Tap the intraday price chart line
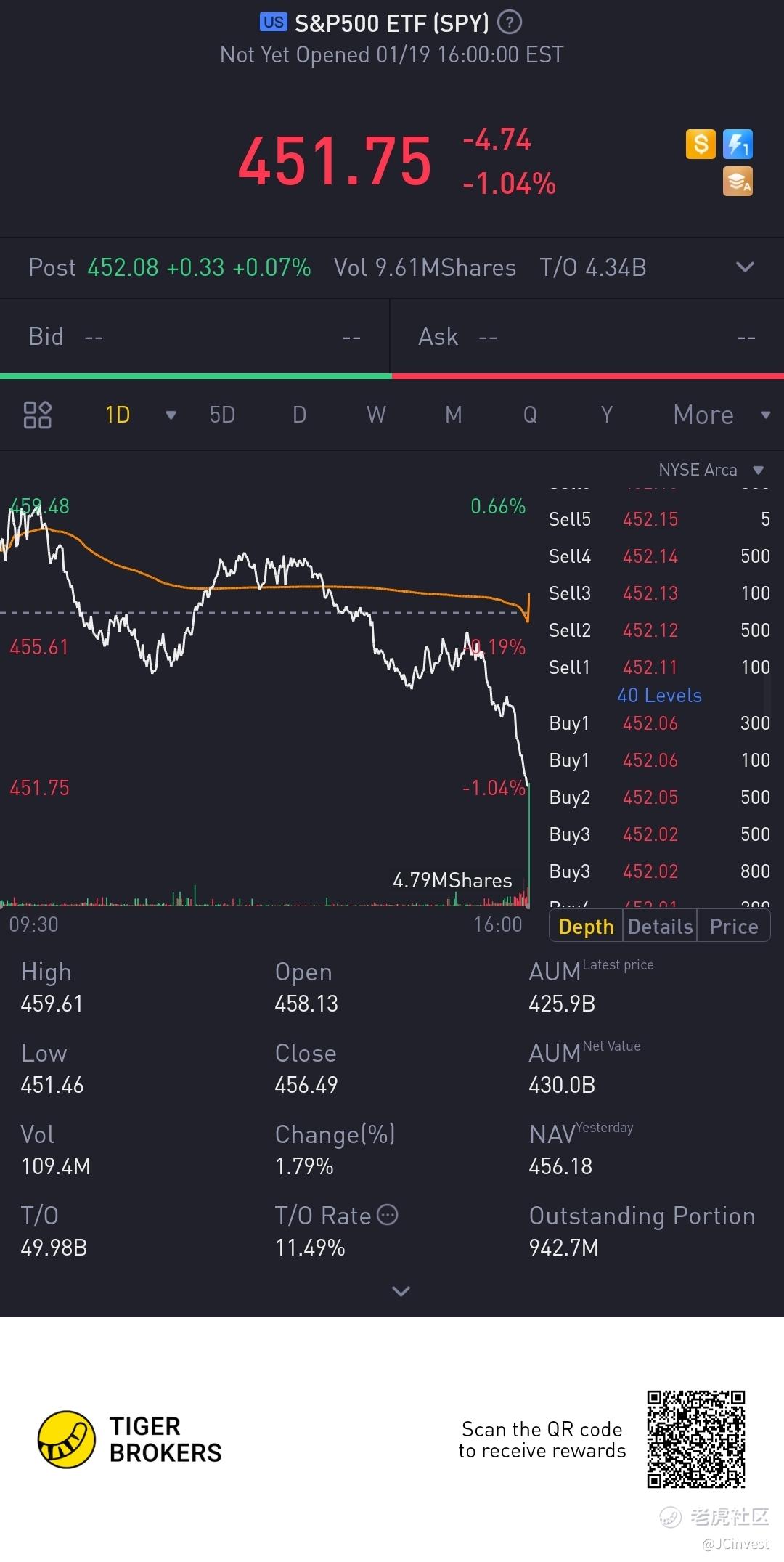 point(265,646)
